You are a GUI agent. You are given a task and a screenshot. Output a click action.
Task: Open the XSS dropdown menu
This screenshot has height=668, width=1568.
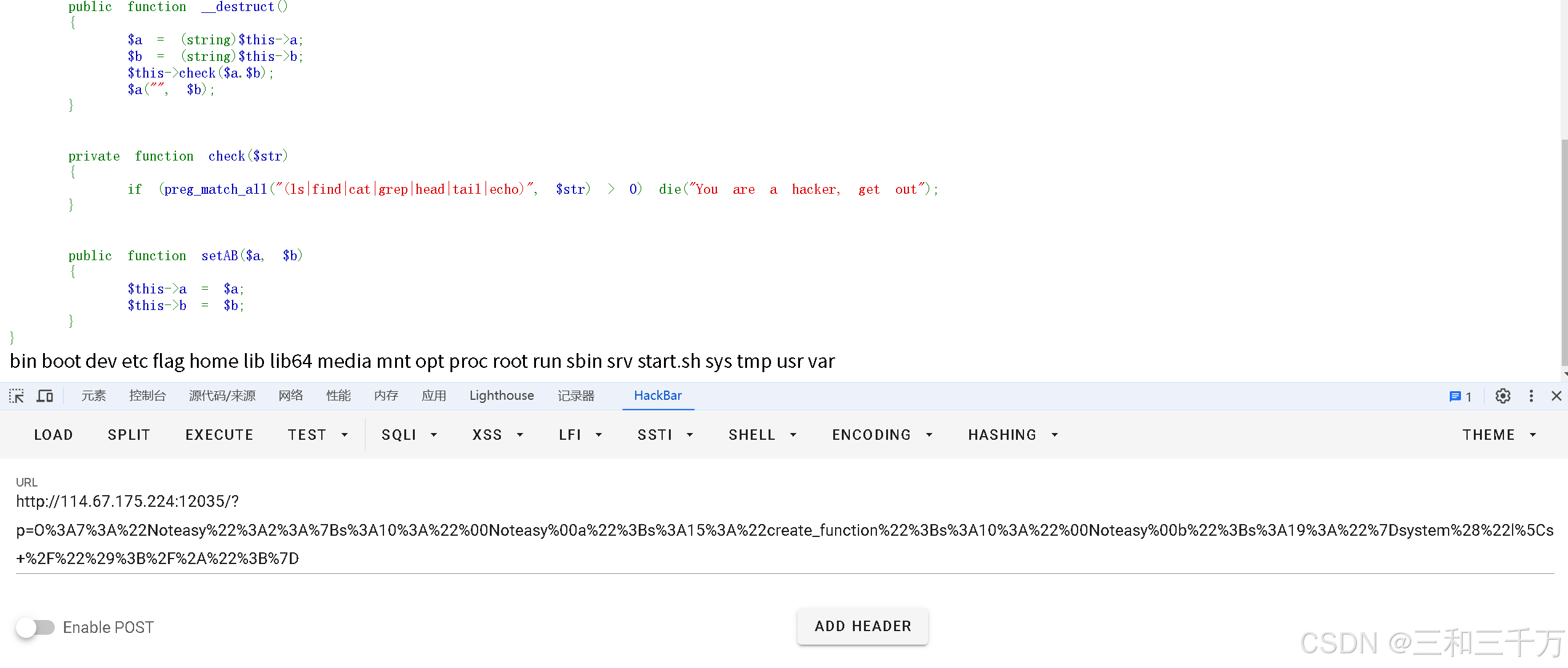tap(497, 435)
